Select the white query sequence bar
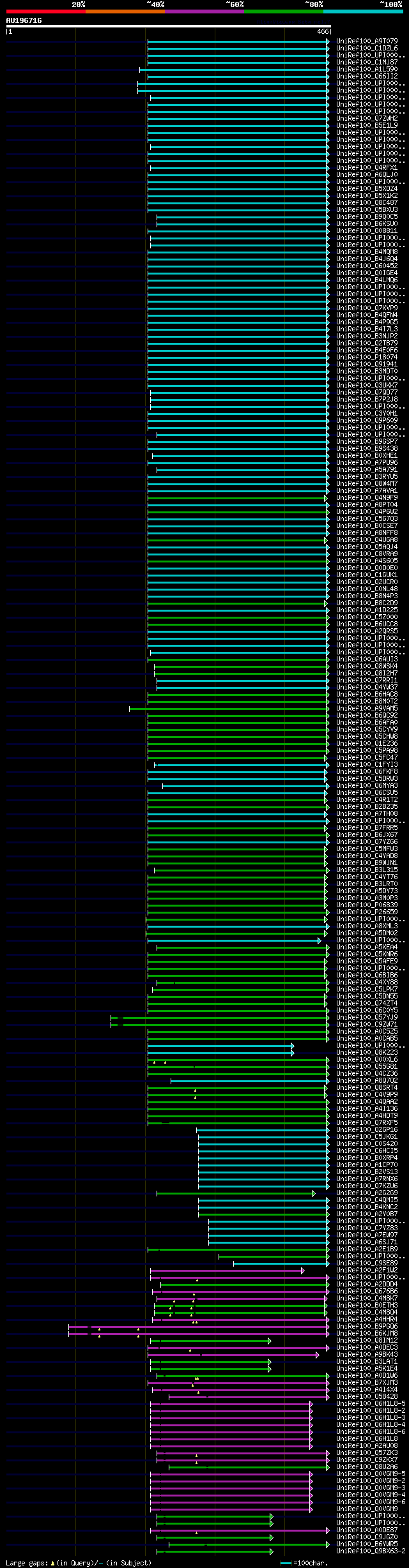Screen dimensions: 409x1568 point(169,26)
